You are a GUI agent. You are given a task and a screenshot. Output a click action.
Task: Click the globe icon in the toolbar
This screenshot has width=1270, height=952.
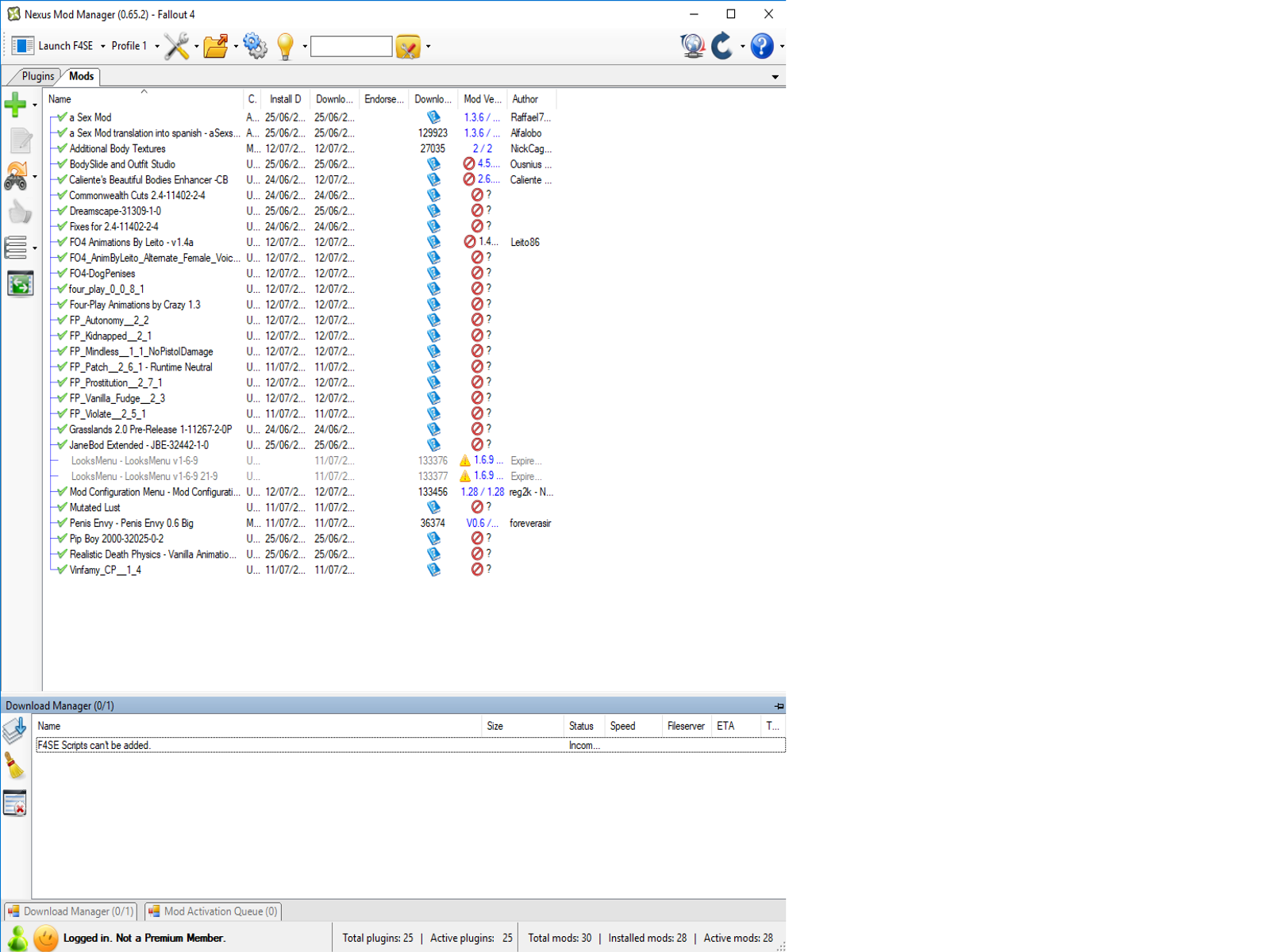(x=693, y=46)
